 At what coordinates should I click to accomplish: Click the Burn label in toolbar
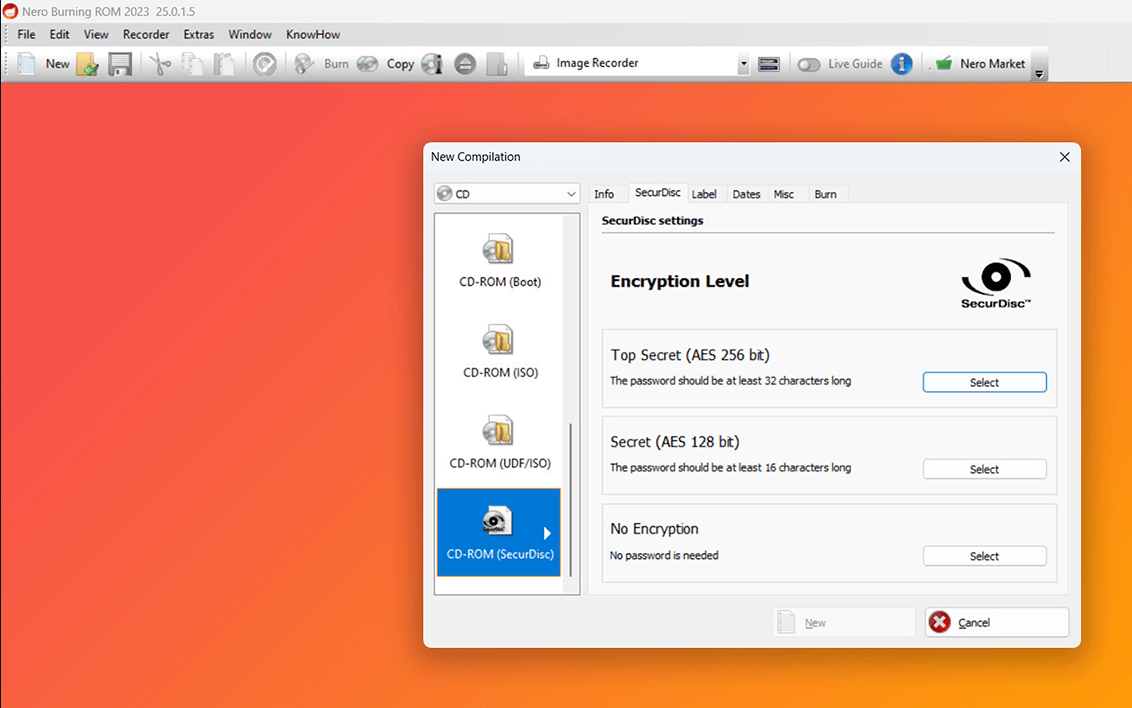click(x=336, y=64)
